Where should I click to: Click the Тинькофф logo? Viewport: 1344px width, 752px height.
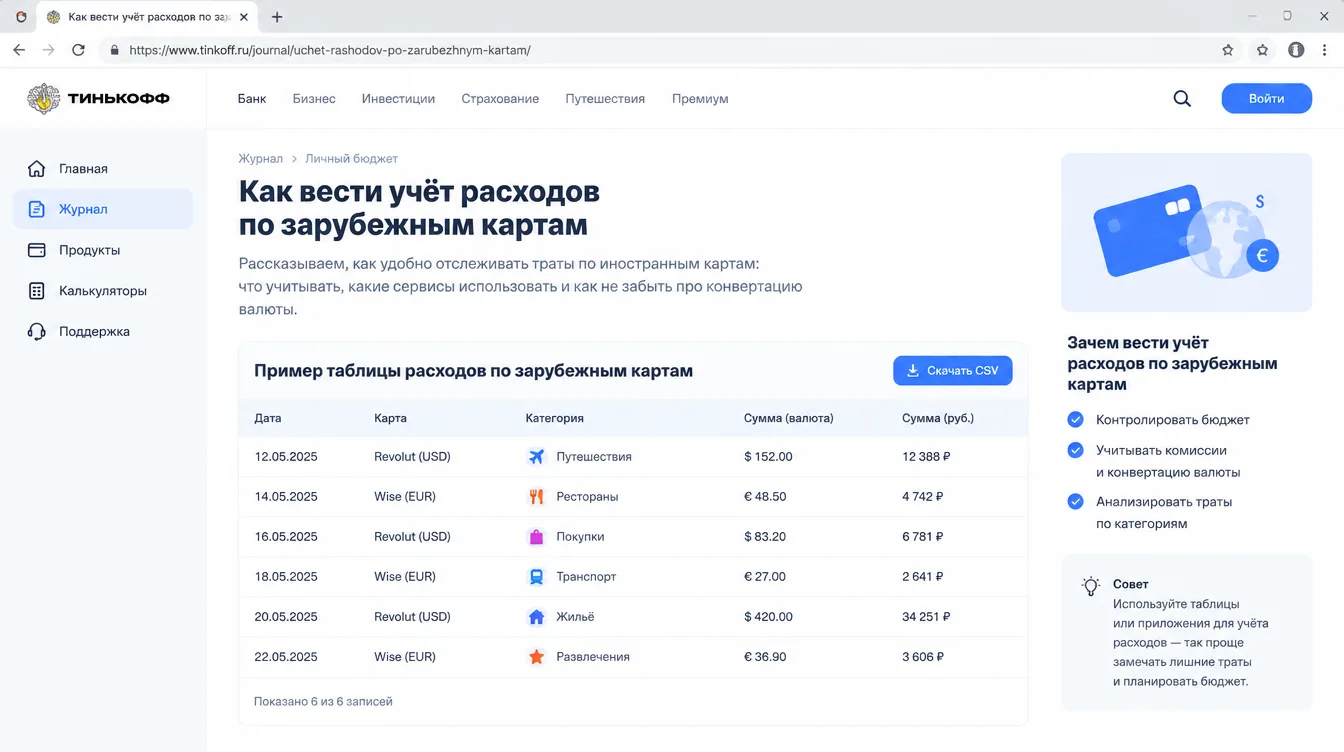(98, 99)
